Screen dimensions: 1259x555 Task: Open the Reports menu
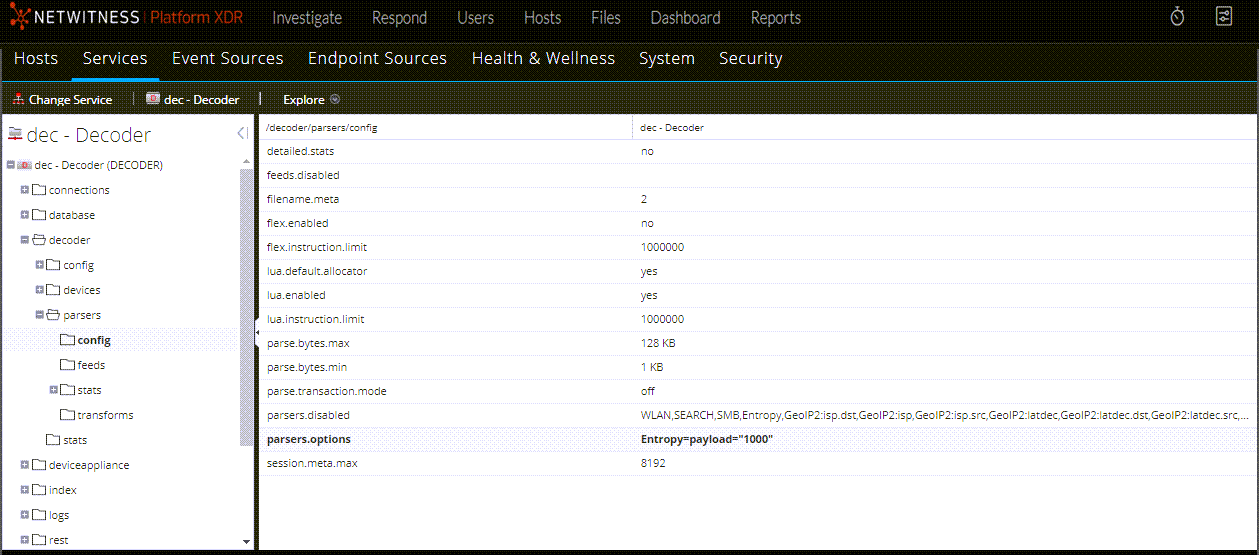click(775, 18)
